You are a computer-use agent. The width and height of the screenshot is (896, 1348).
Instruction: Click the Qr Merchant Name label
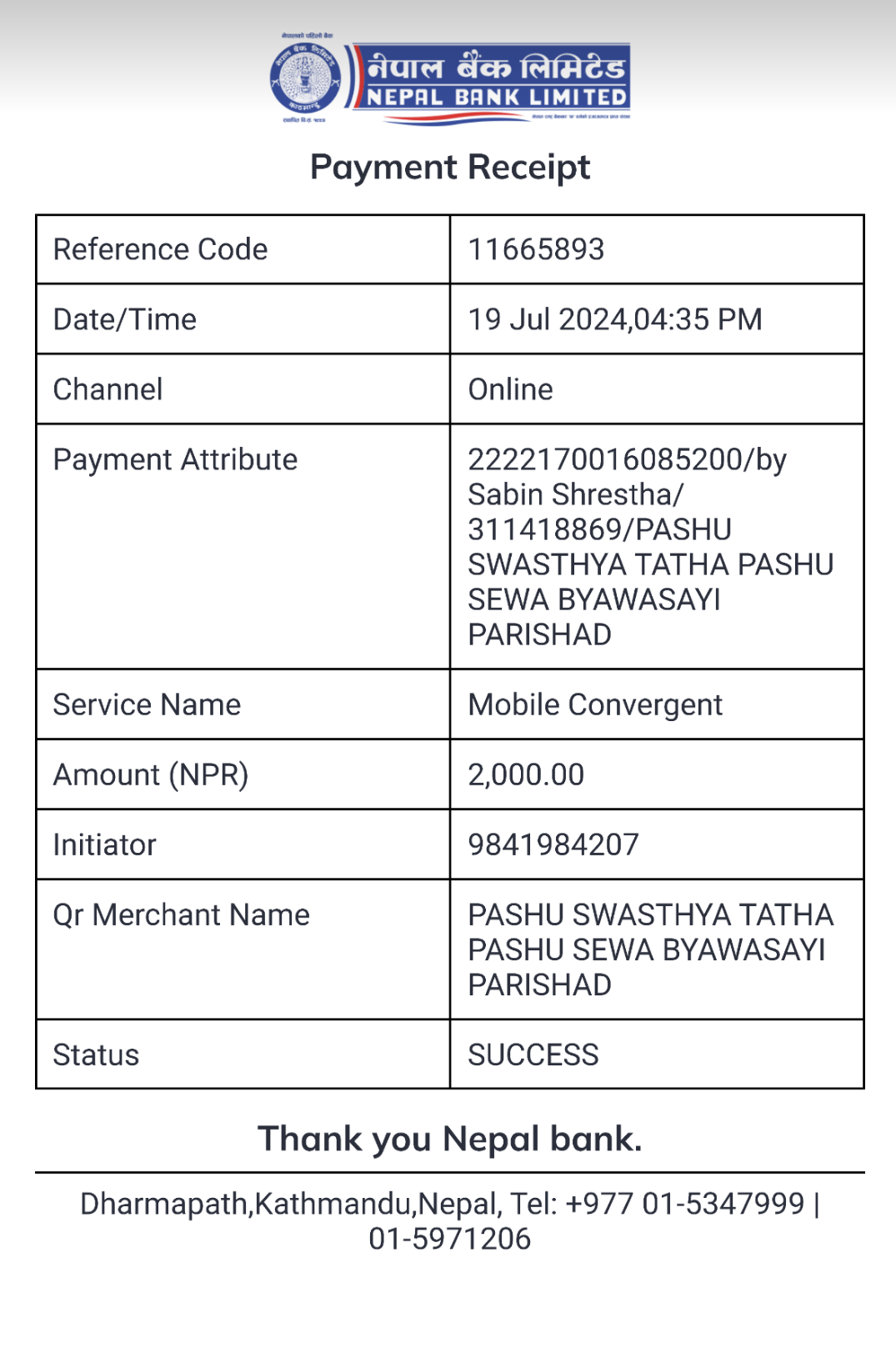click(x=181, y=915)
